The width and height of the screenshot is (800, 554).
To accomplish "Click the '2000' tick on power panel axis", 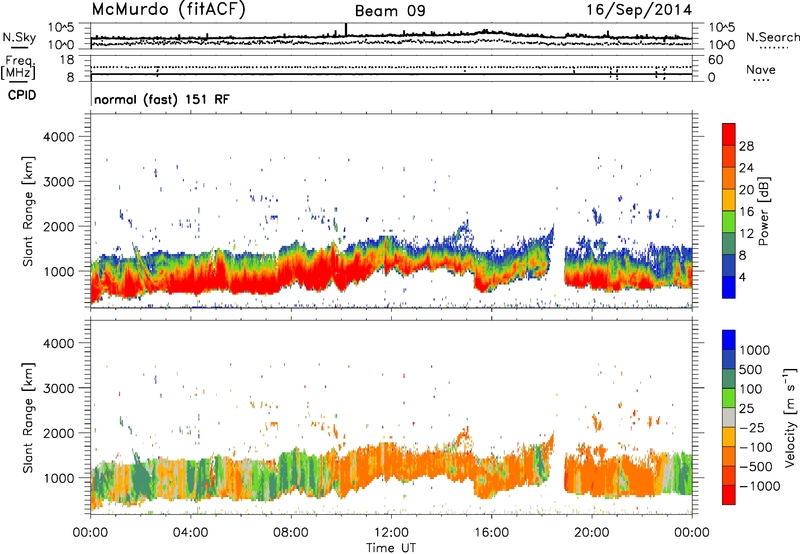I will coord(58,226).
